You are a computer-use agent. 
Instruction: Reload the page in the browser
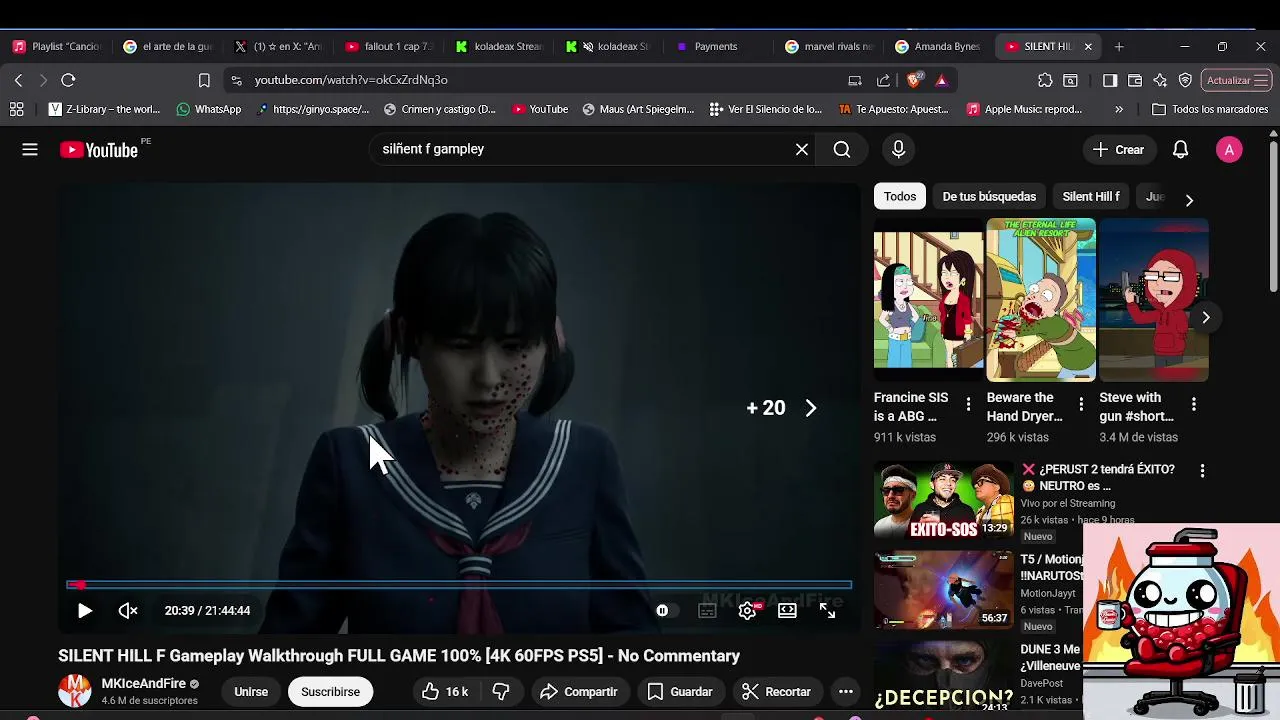(68, 80)
